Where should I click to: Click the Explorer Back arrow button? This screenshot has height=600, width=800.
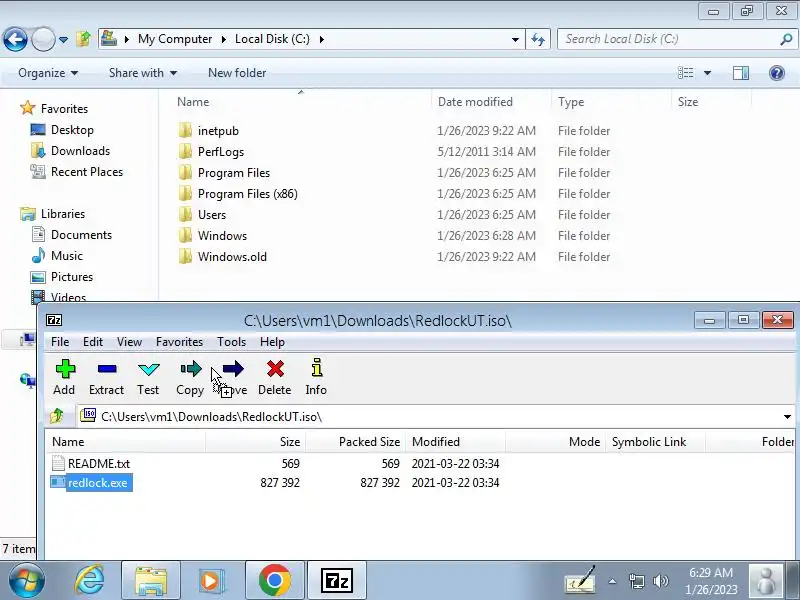point(15,39)
